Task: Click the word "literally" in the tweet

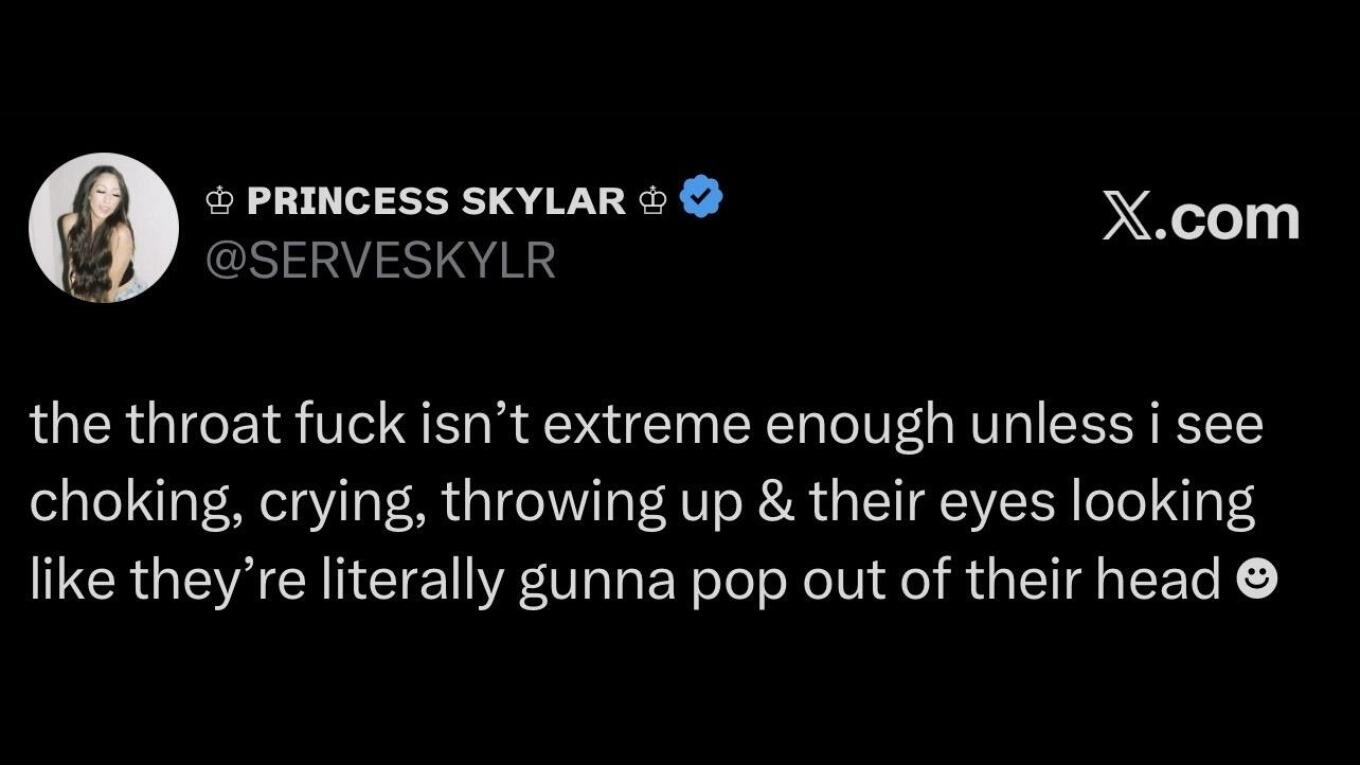Action: coord(404,578)
